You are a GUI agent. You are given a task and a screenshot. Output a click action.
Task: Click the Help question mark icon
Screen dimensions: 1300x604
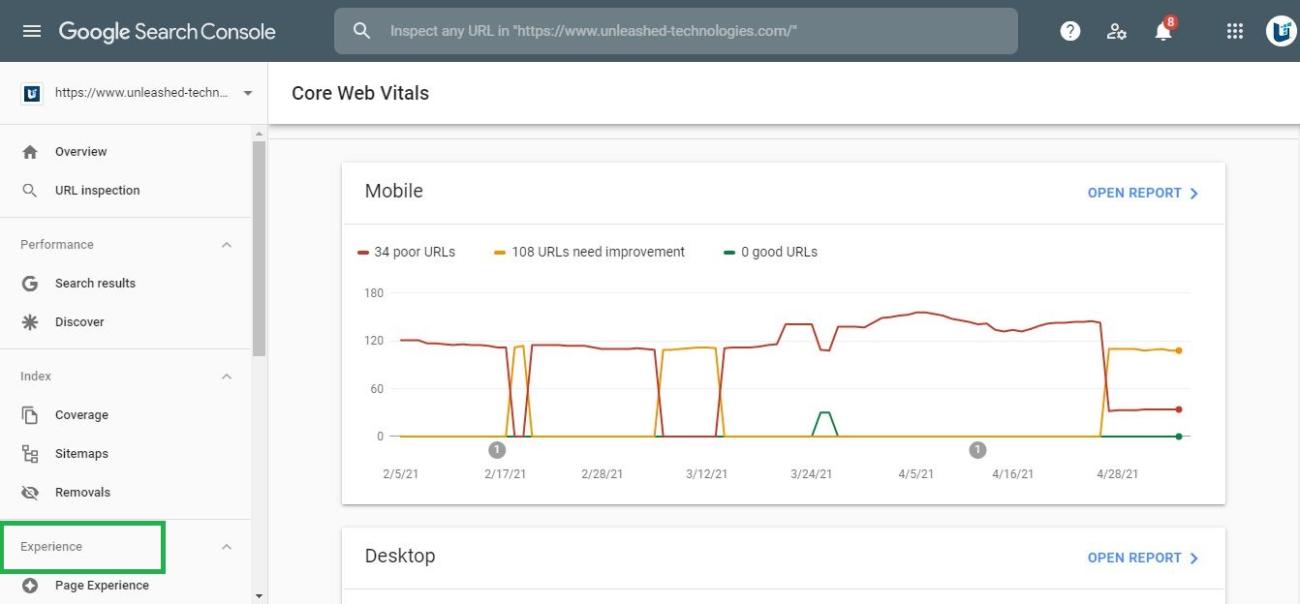pyautogui.click(x=1070, y=31)
